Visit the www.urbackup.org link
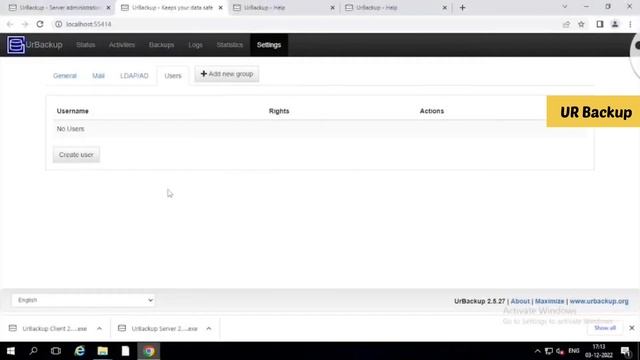 [599, 301]
